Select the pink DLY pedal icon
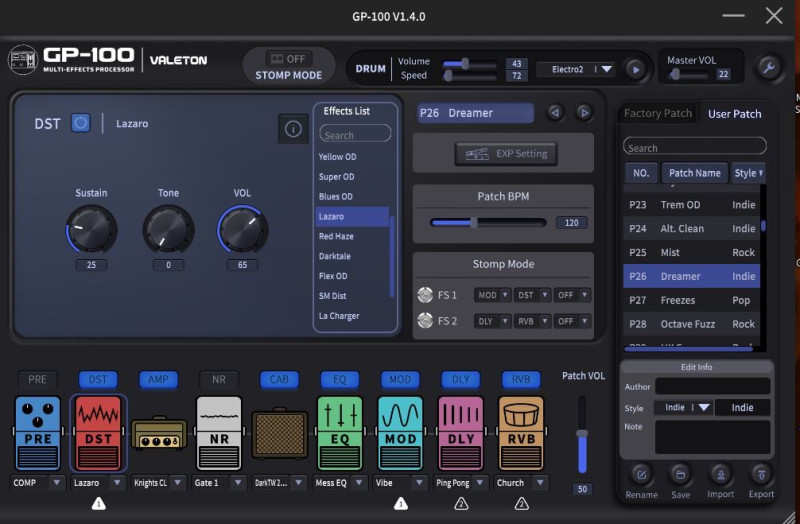 (461, 433)
